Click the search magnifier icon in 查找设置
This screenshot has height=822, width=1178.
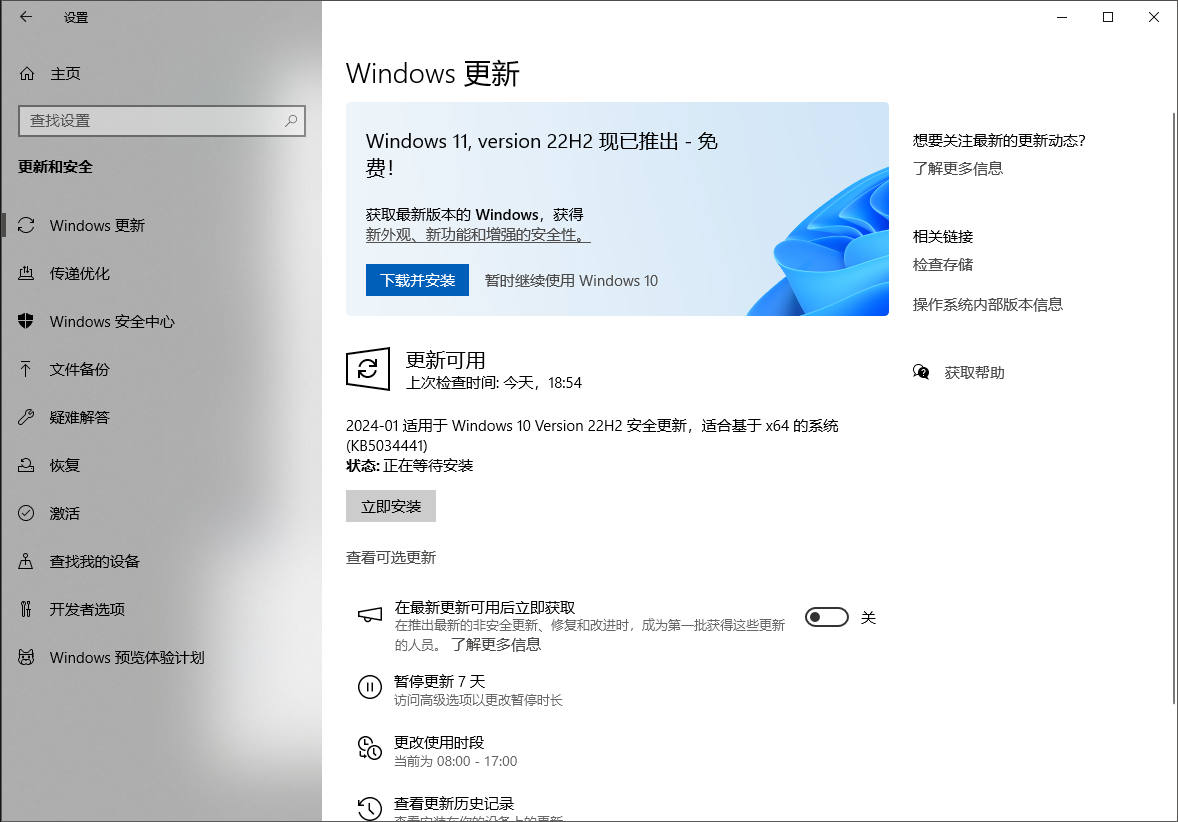click(x=291, y=121)
